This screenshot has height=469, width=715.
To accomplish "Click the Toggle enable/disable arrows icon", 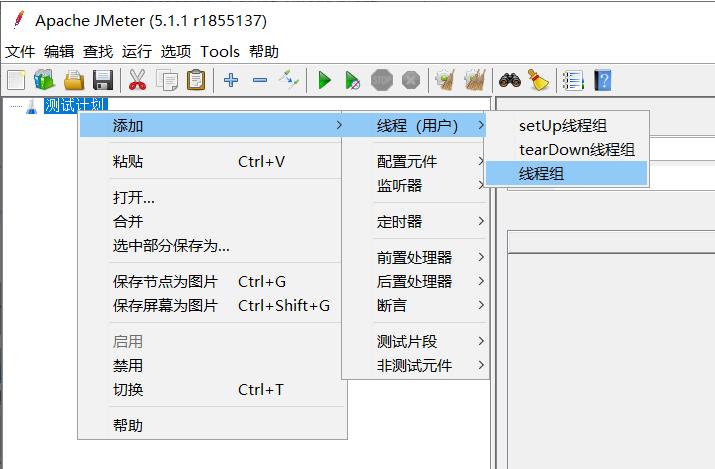I will pyautogui.click(x=289, y=80).
